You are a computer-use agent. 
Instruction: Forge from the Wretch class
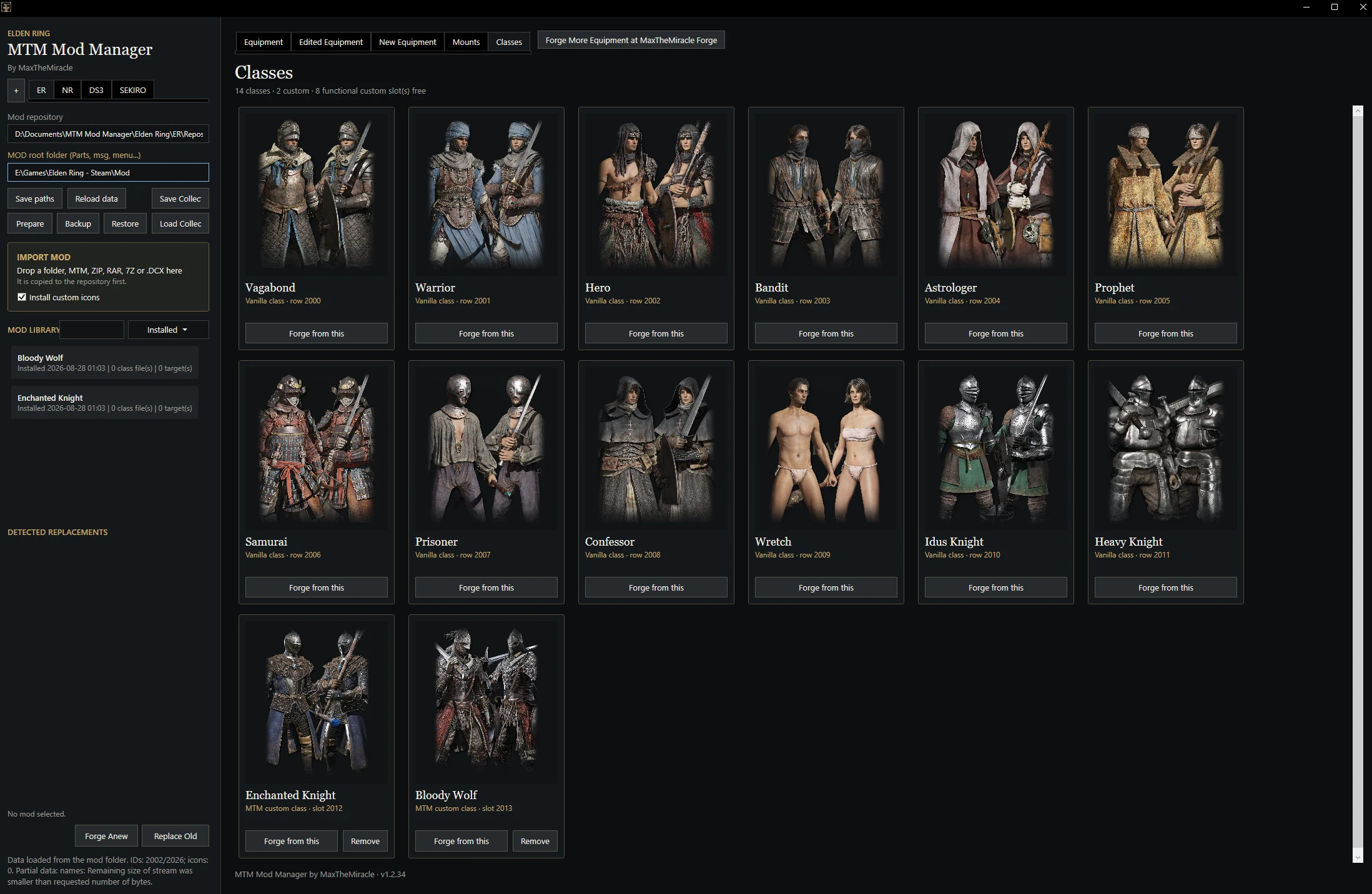click(826, 587)
